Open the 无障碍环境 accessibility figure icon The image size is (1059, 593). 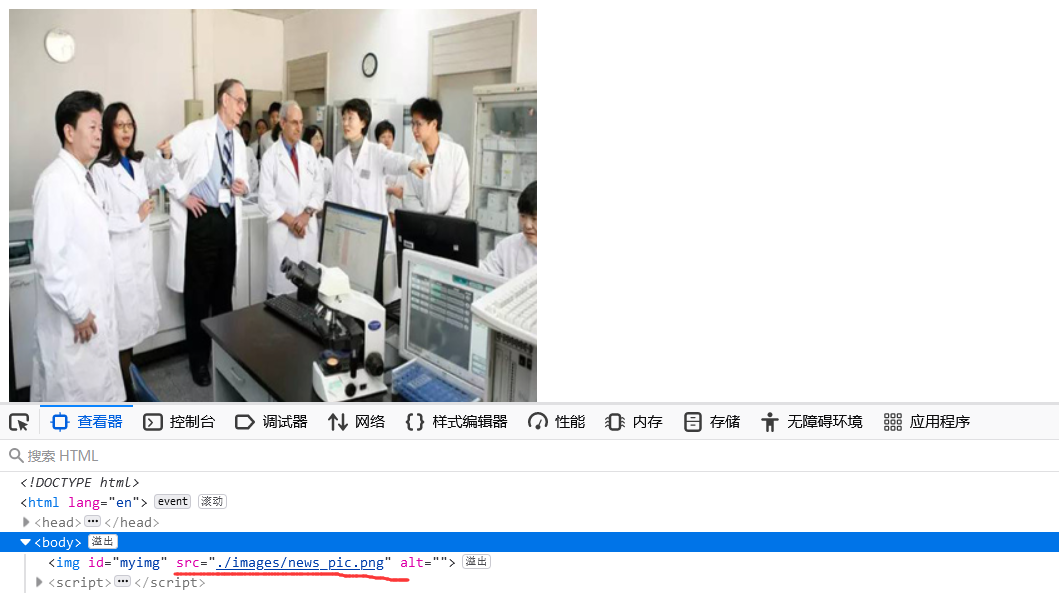click(x=769, y=422)
